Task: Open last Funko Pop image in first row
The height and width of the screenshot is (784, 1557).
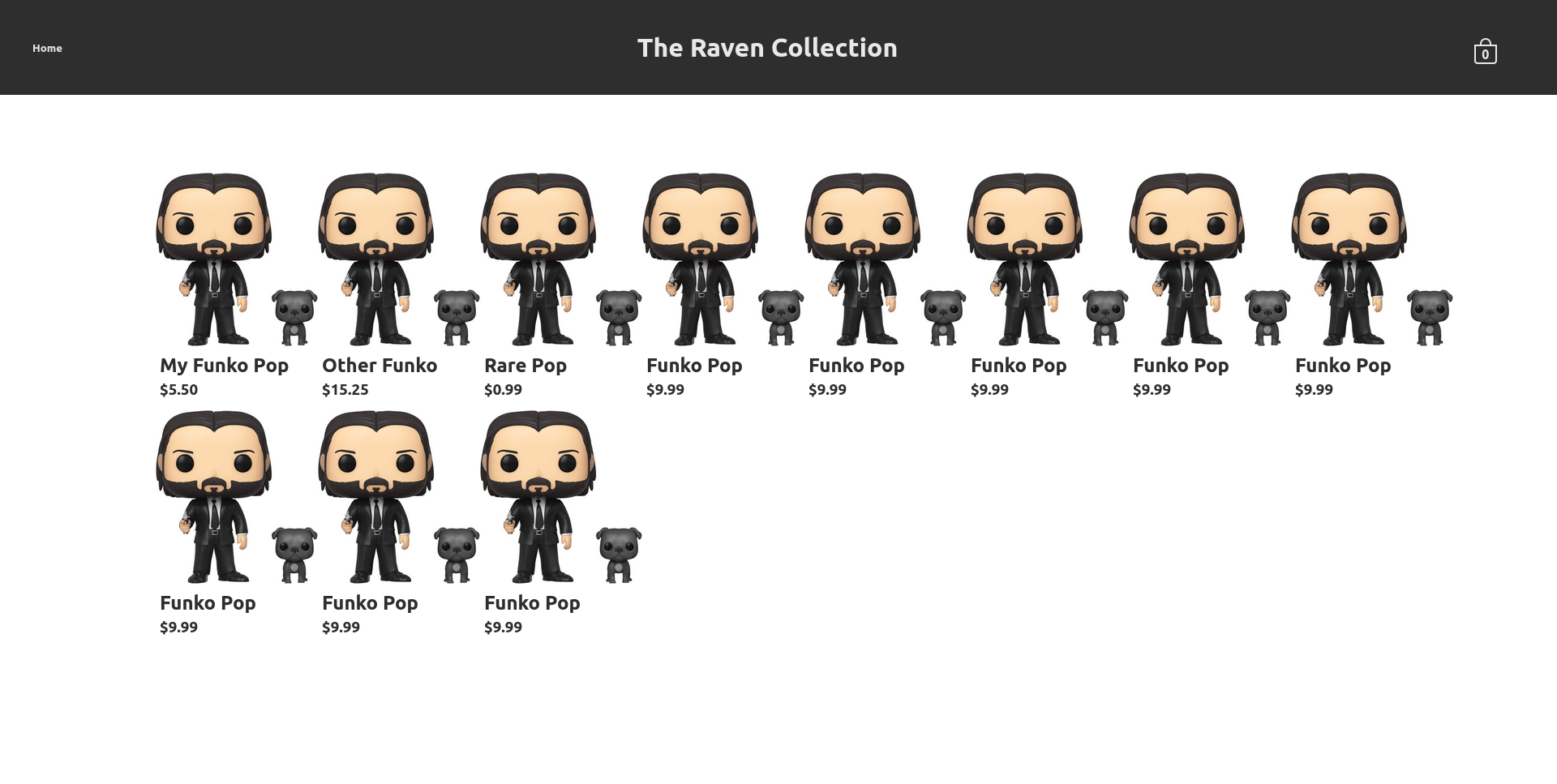Action: [x=1372, y=259]
